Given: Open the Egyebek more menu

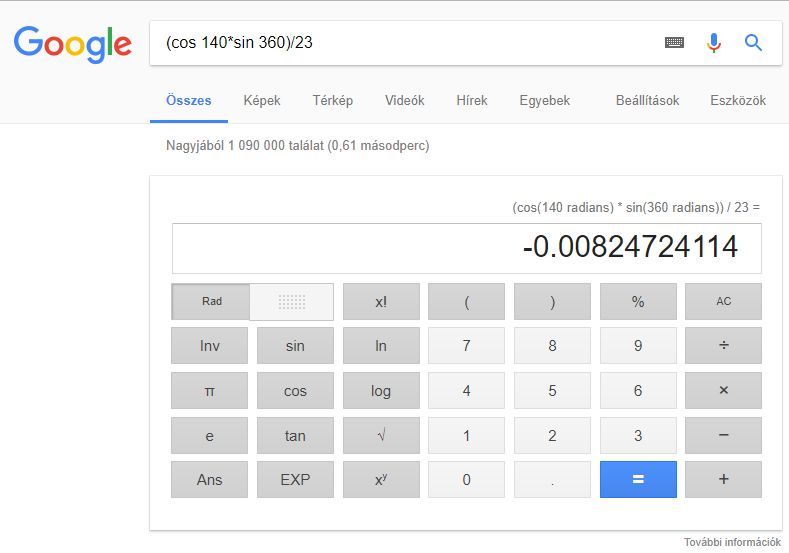Looking at the screenshot, I should 544,100.
